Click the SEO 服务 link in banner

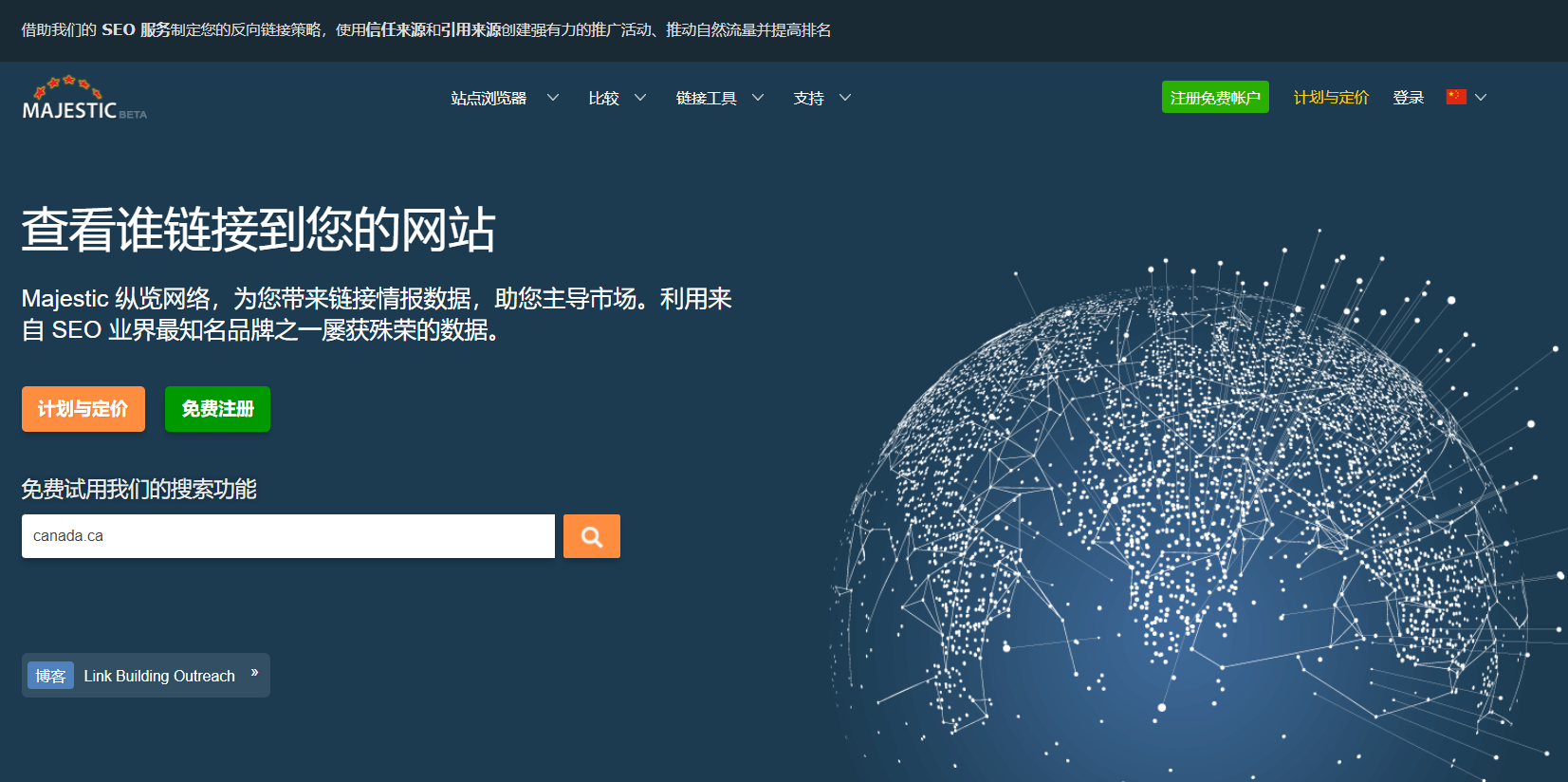(x=136, y=30)
